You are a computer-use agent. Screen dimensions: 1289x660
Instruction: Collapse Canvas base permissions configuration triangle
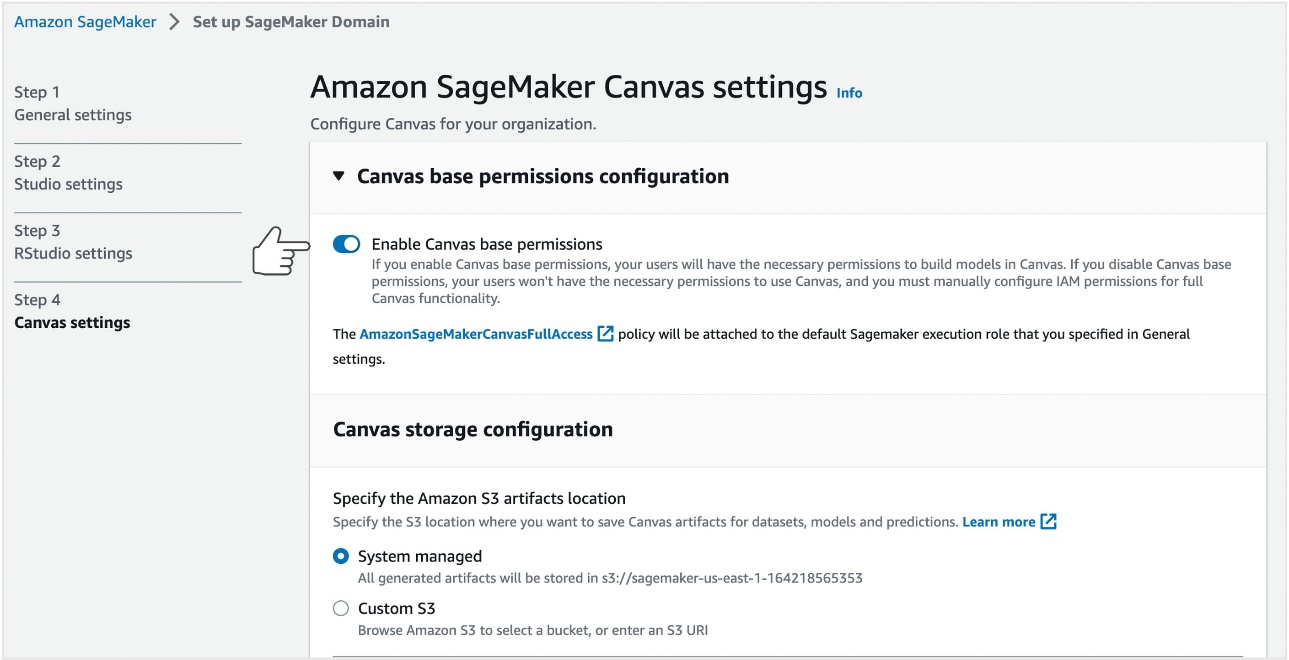point(338,176)
